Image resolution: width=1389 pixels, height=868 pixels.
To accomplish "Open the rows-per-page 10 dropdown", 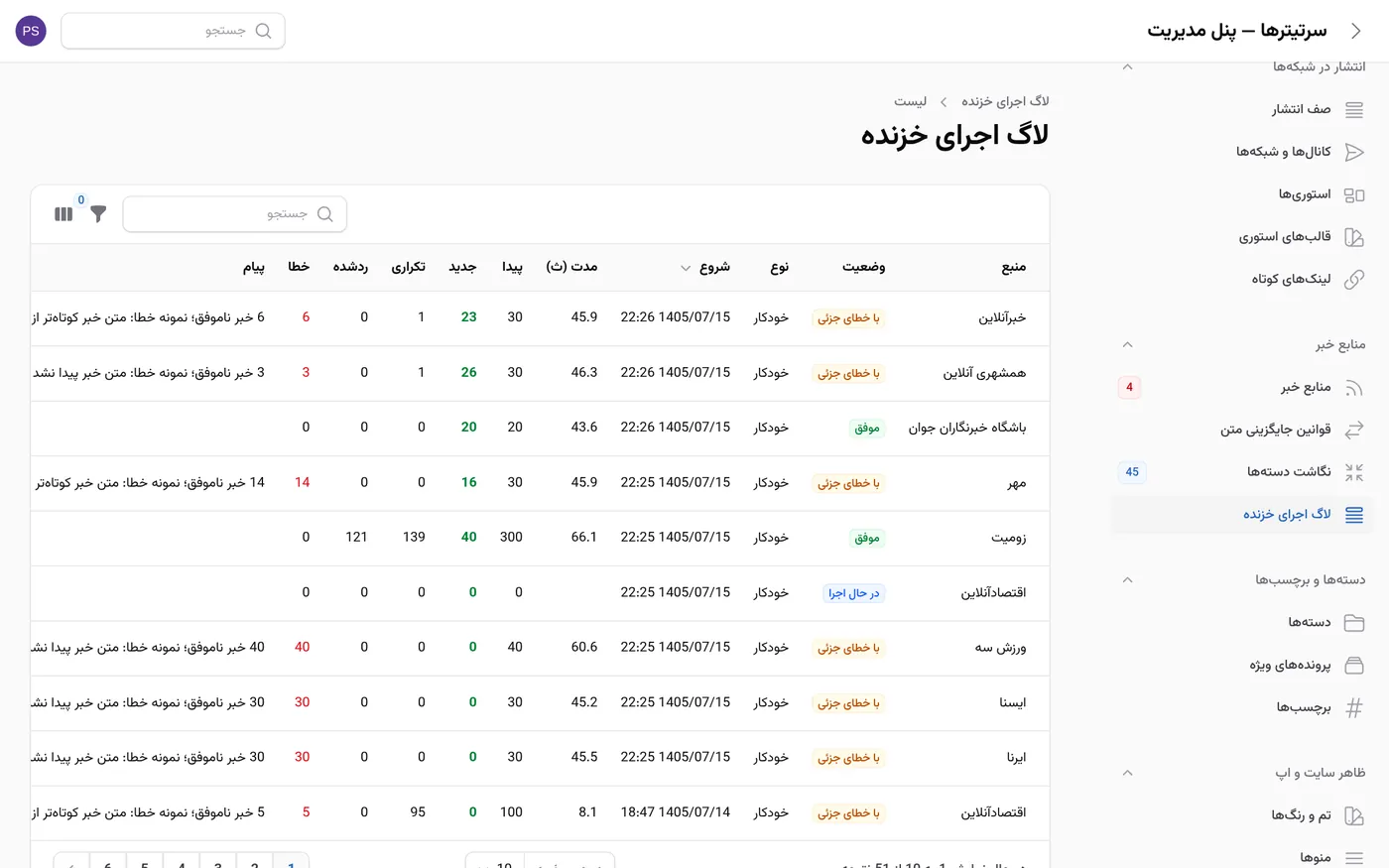I will pyautogui.click(x=494, y=863).
